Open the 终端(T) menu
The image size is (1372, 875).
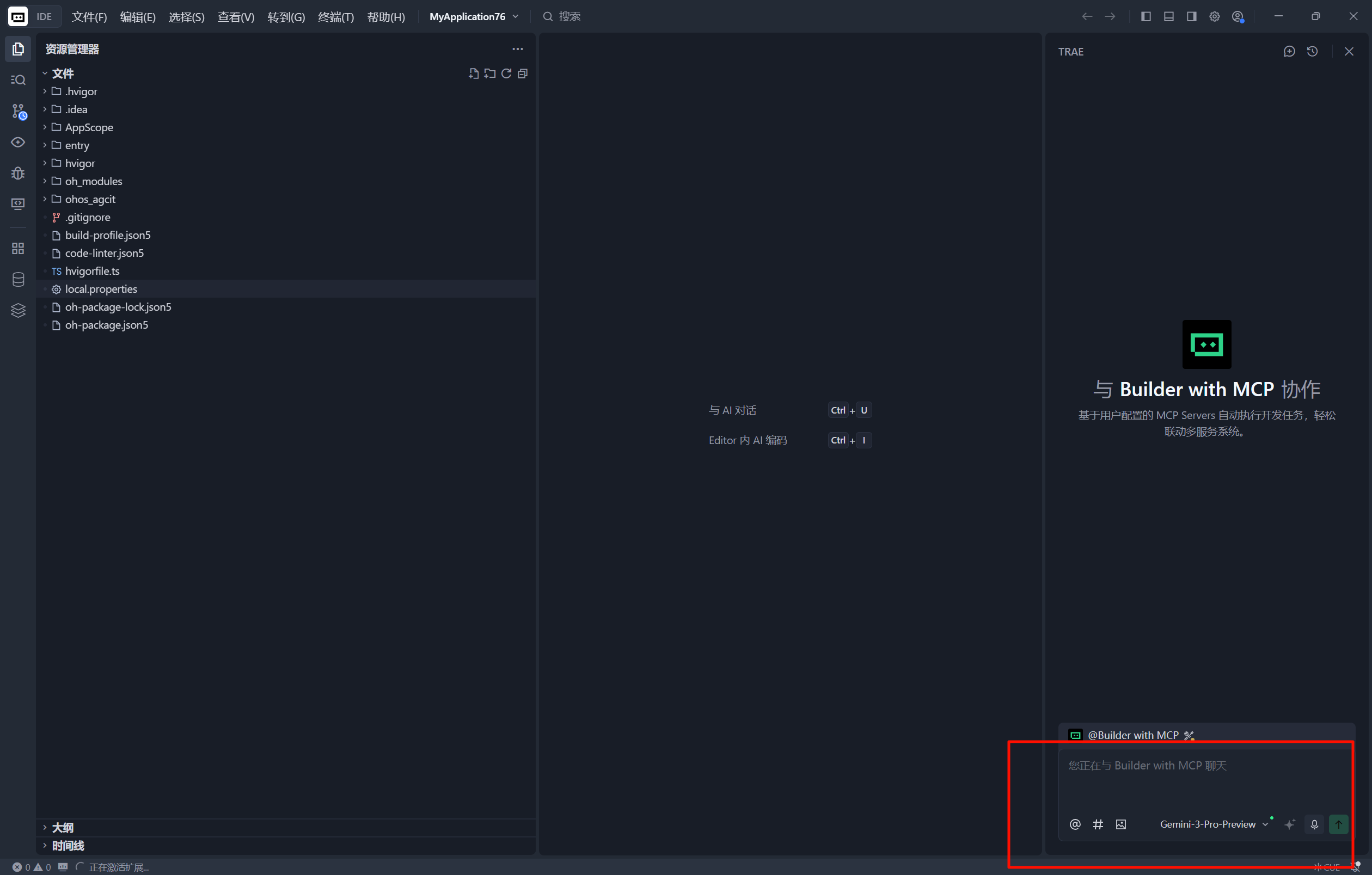click(x=335, y=16)
